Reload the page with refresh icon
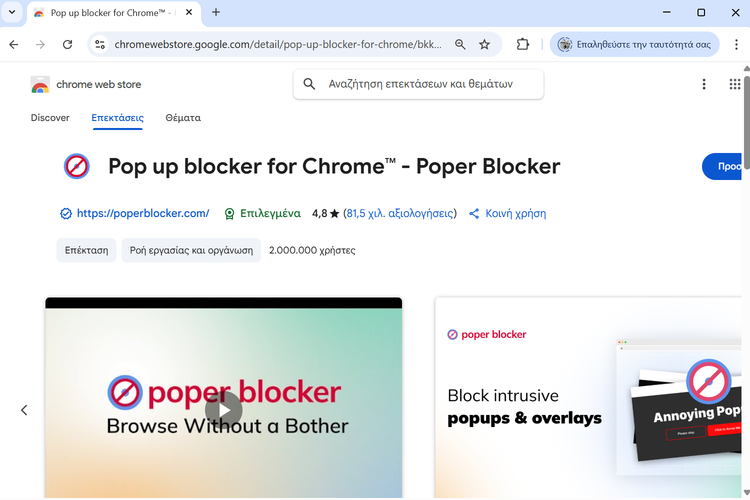Image resolution: width=750 pixels, height=500 pixels. pyautogui.click(x=67, y=44)
